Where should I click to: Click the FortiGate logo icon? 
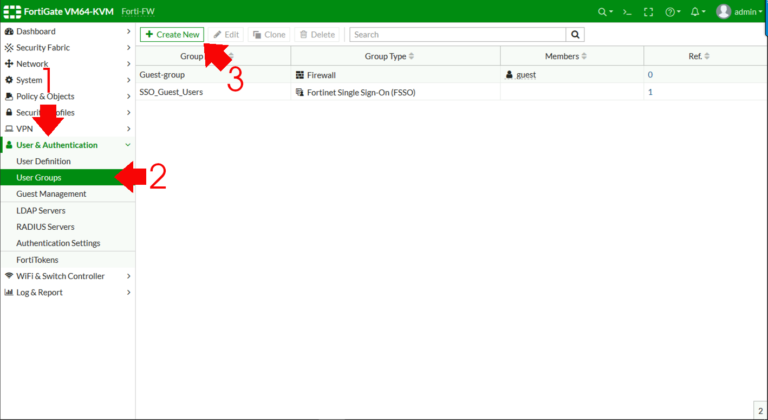click(x=12, y=12)
